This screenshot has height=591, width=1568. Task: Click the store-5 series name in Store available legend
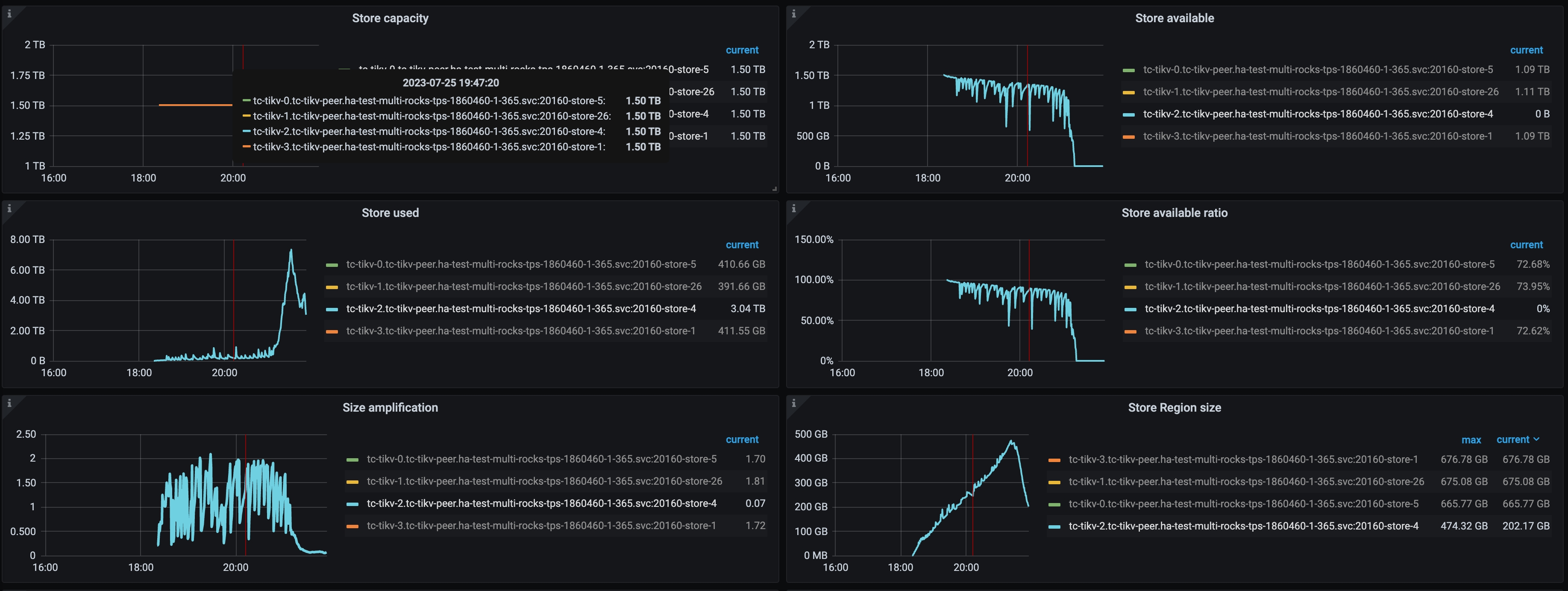pos(1315,69)
